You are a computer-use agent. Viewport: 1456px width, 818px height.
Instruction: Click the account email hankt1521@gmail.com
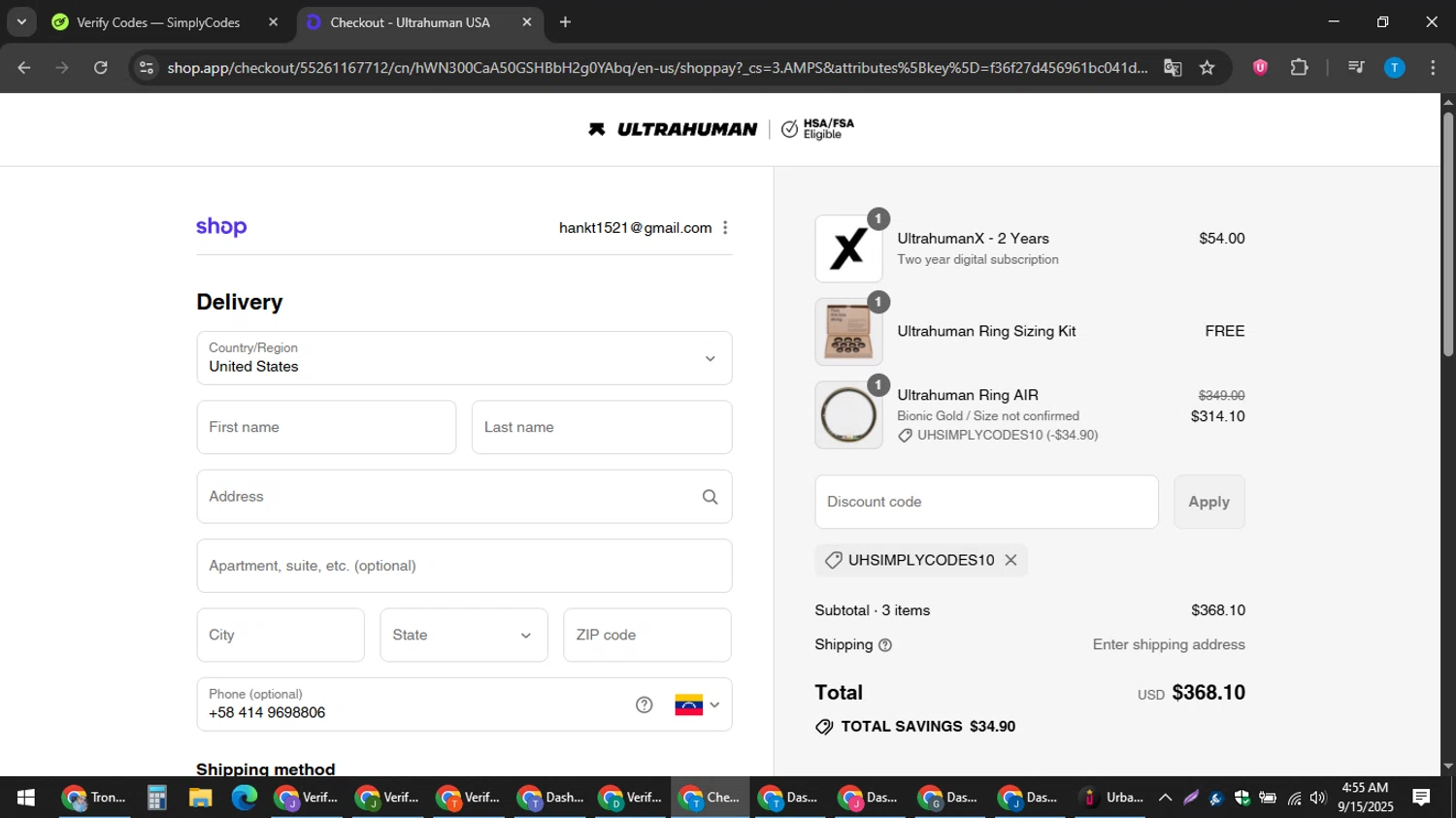pyautogui.click(x=635, y=227)
